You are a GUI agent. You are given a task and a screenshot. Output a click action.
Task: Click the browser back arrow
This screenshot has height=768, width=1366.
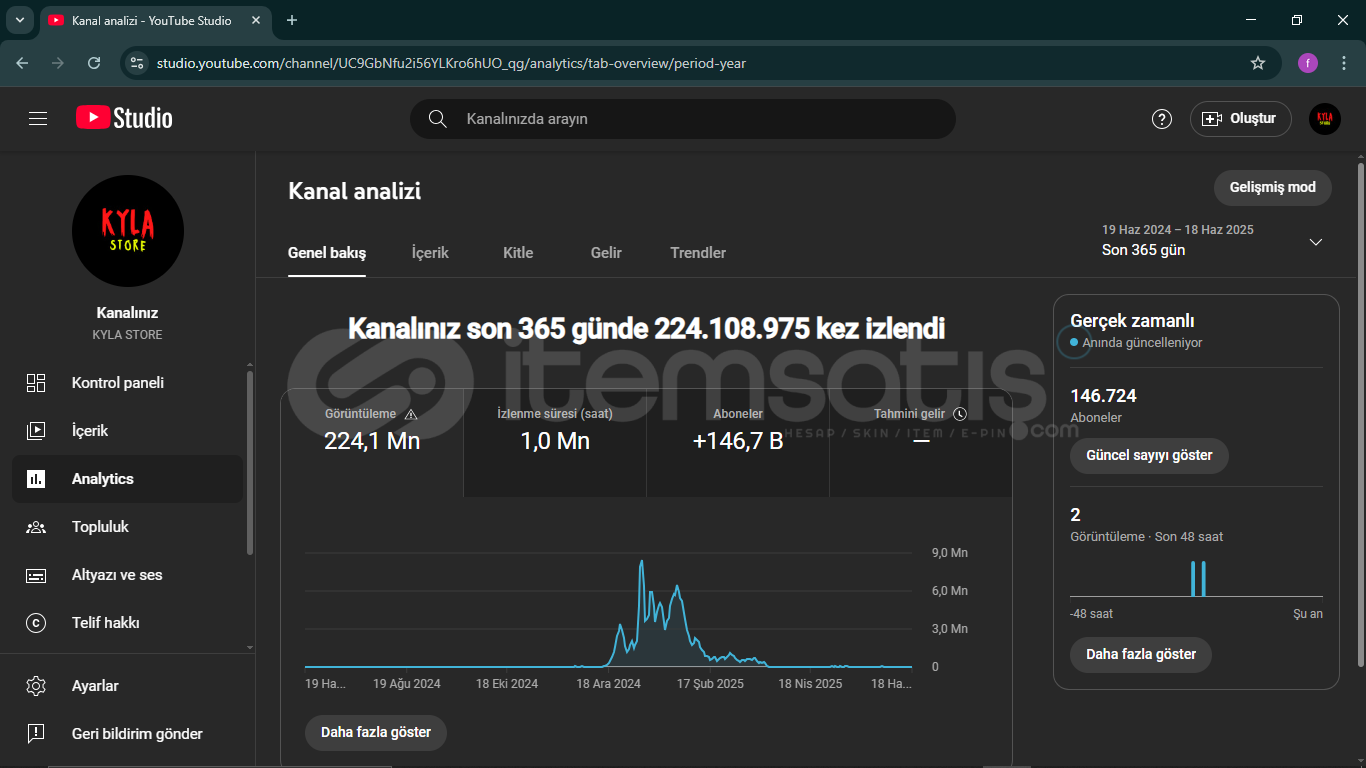22,63
